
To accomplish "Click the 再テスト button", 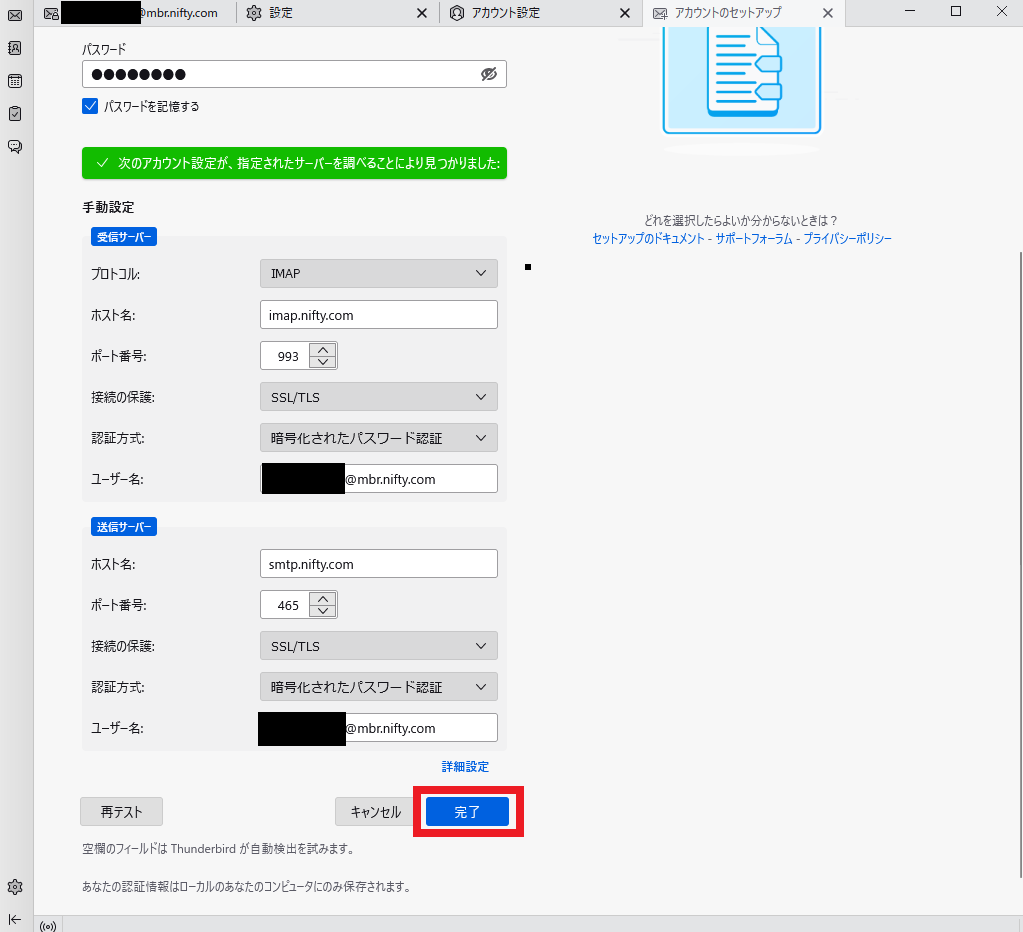I will coord(121,812).
